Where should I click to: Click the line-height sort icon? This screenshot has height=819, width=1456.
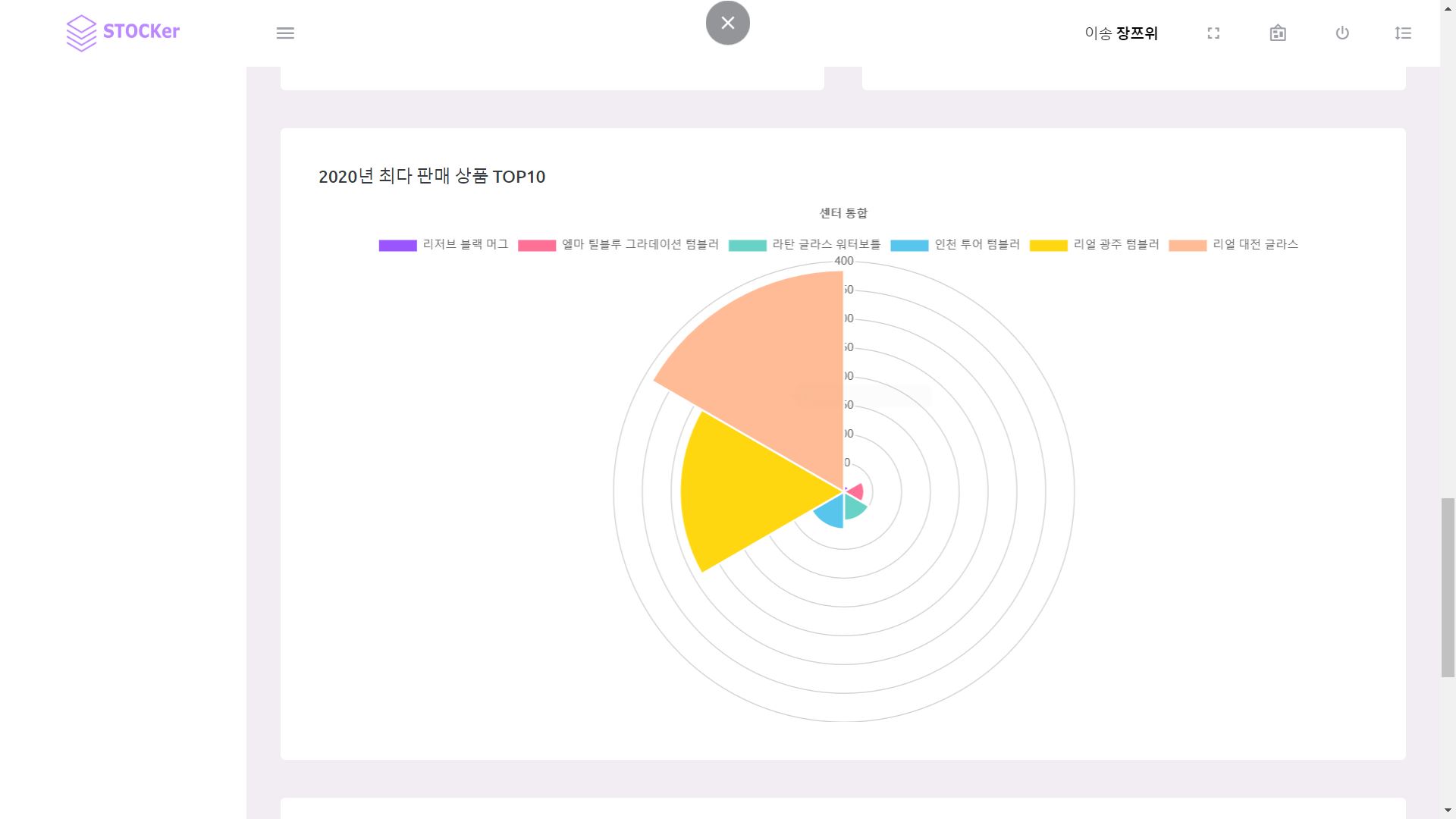[1403, 33]
